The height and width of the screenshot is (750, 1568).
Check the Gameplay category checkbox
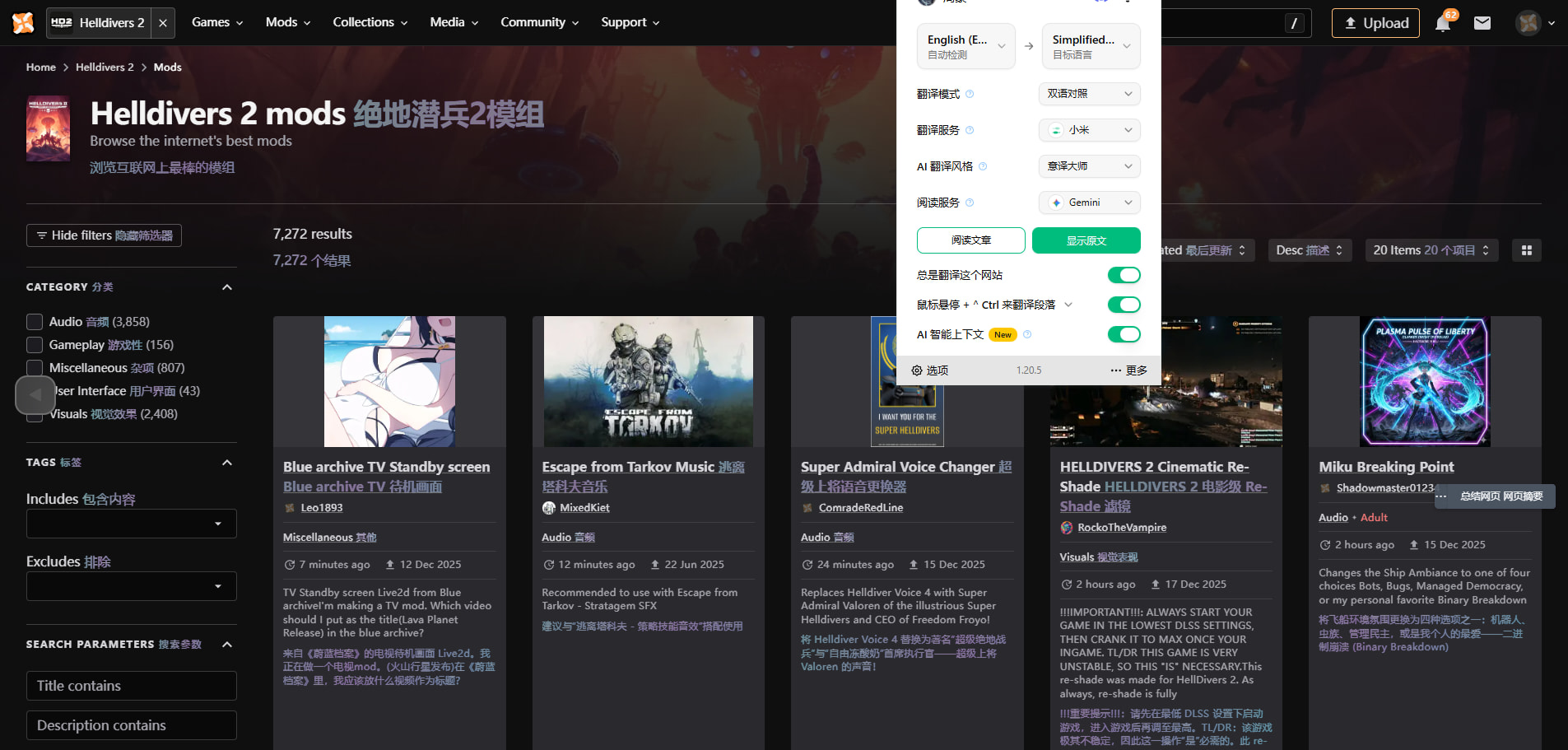35,345
